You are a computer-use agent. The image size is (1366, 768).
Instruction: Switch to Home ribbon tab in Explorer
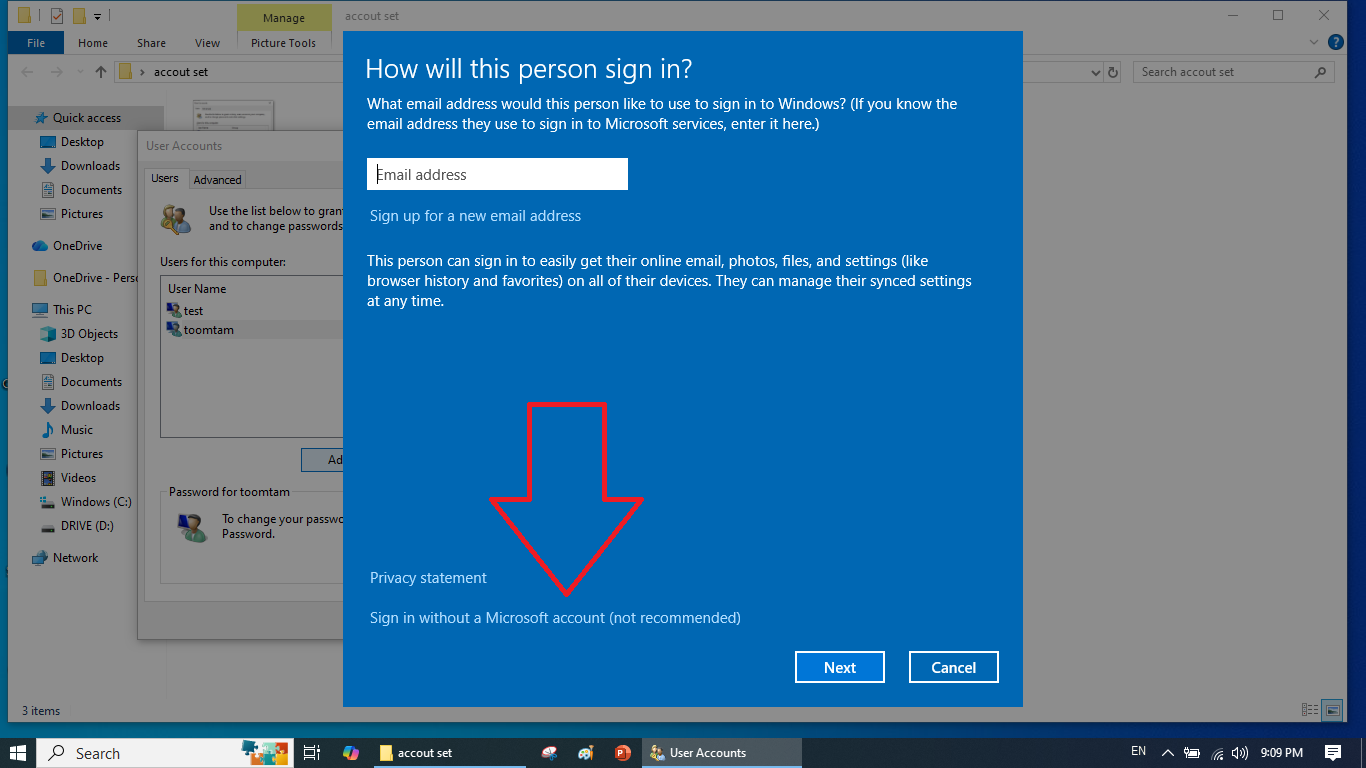93,43
